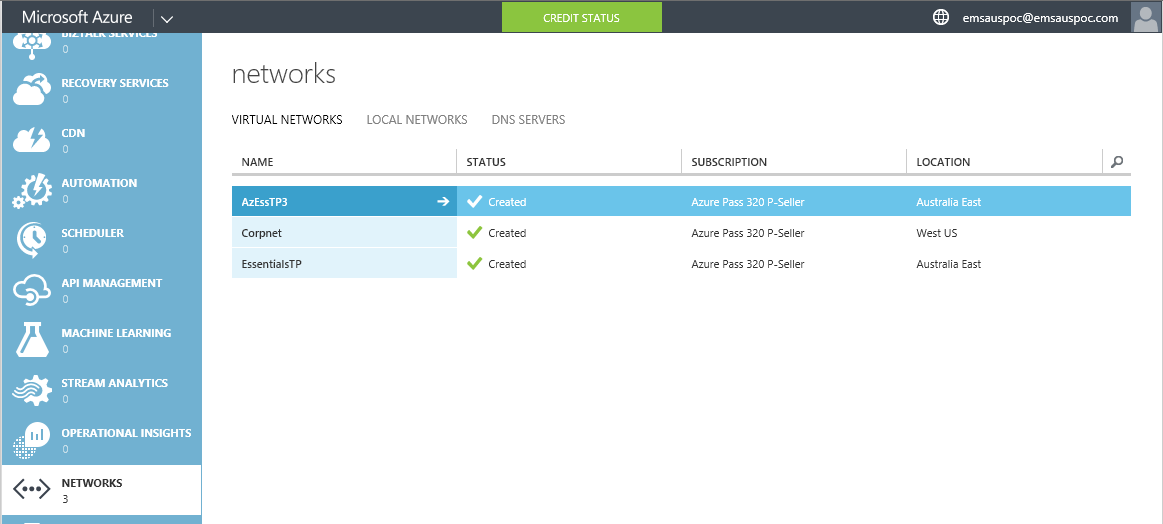Sort by Name column header
The image size is (1163, 524).
pos(258,162)
